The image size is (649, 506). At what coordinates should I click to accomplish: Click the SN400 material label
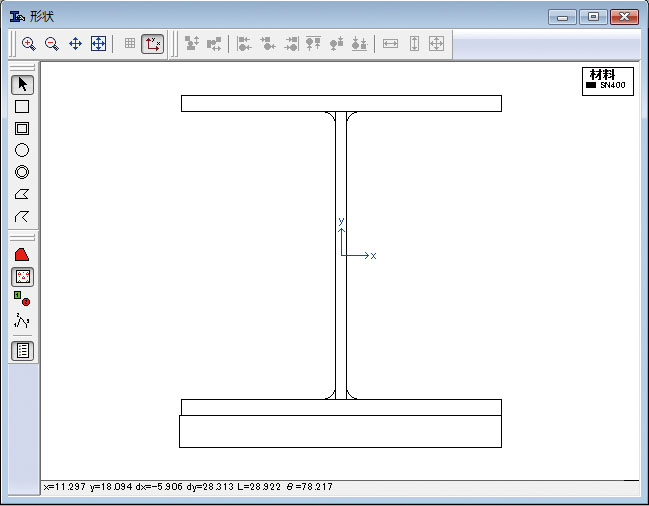pos(613,85)
